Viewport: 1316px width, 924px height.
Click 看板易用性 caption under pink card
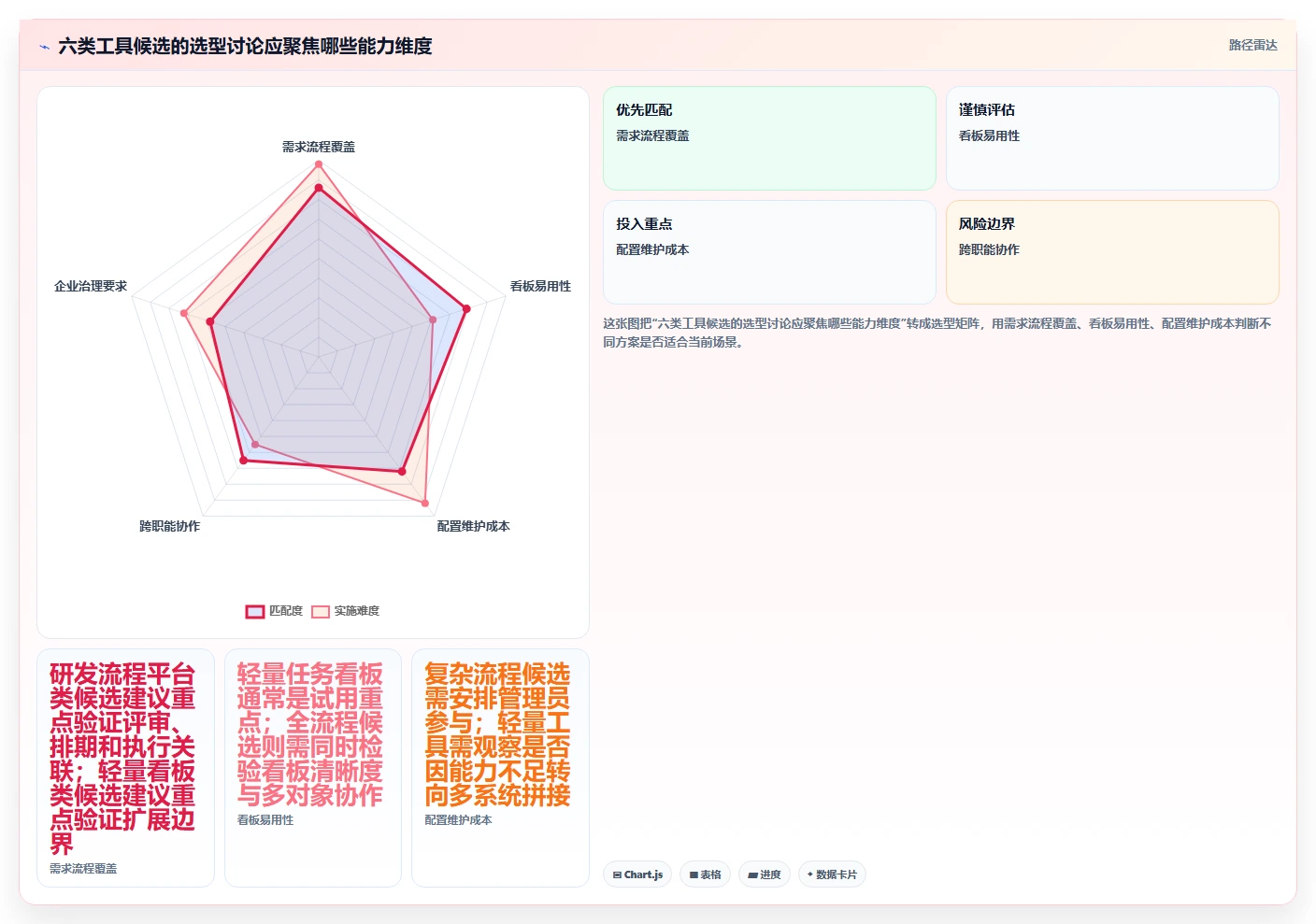point(265,819)
